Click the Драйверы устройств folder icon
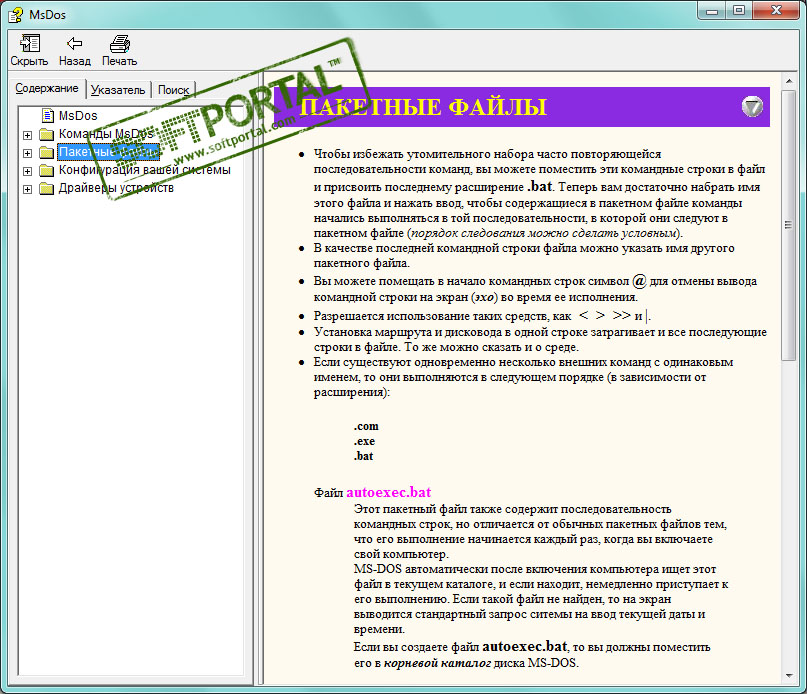Viewport: 807px width, 694px height. coord(47,188)
